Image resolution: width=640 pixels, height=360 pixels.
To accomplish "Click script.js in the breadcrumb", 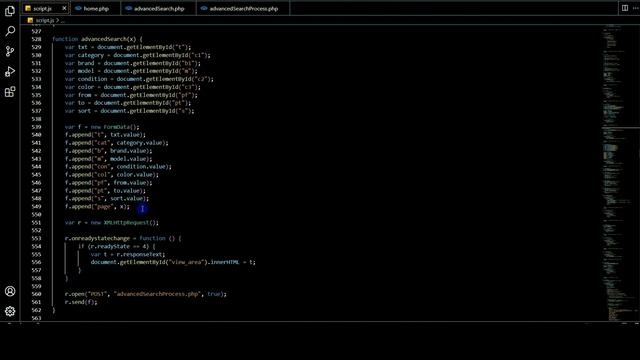I will [x=44, y=20].
